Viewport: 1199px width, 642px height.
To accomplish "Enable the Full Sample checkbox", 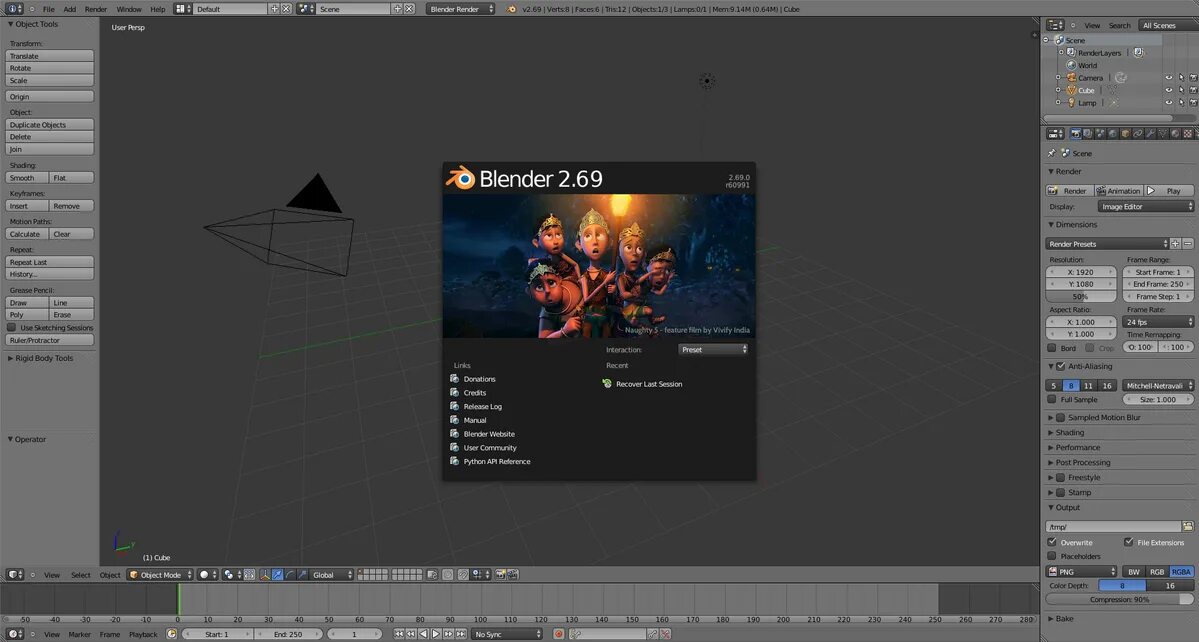I will click(x=1052, y=399).
